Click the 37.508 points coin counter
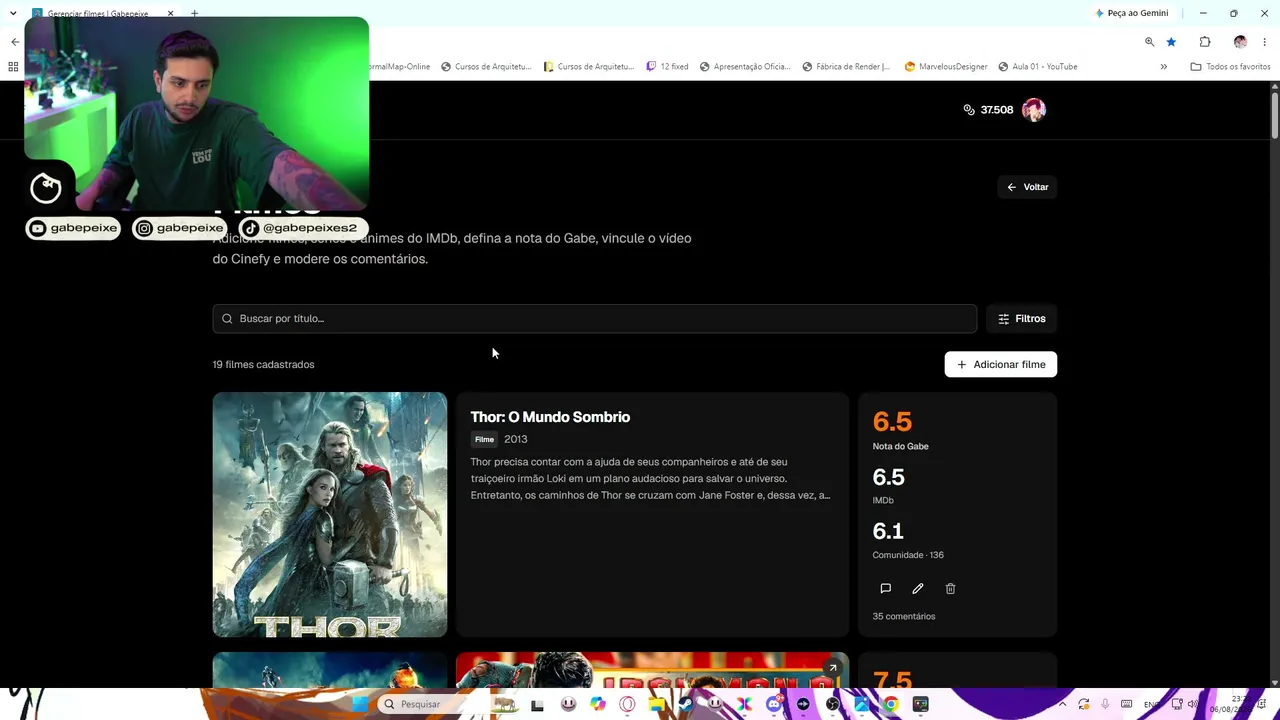 point(988,110)
